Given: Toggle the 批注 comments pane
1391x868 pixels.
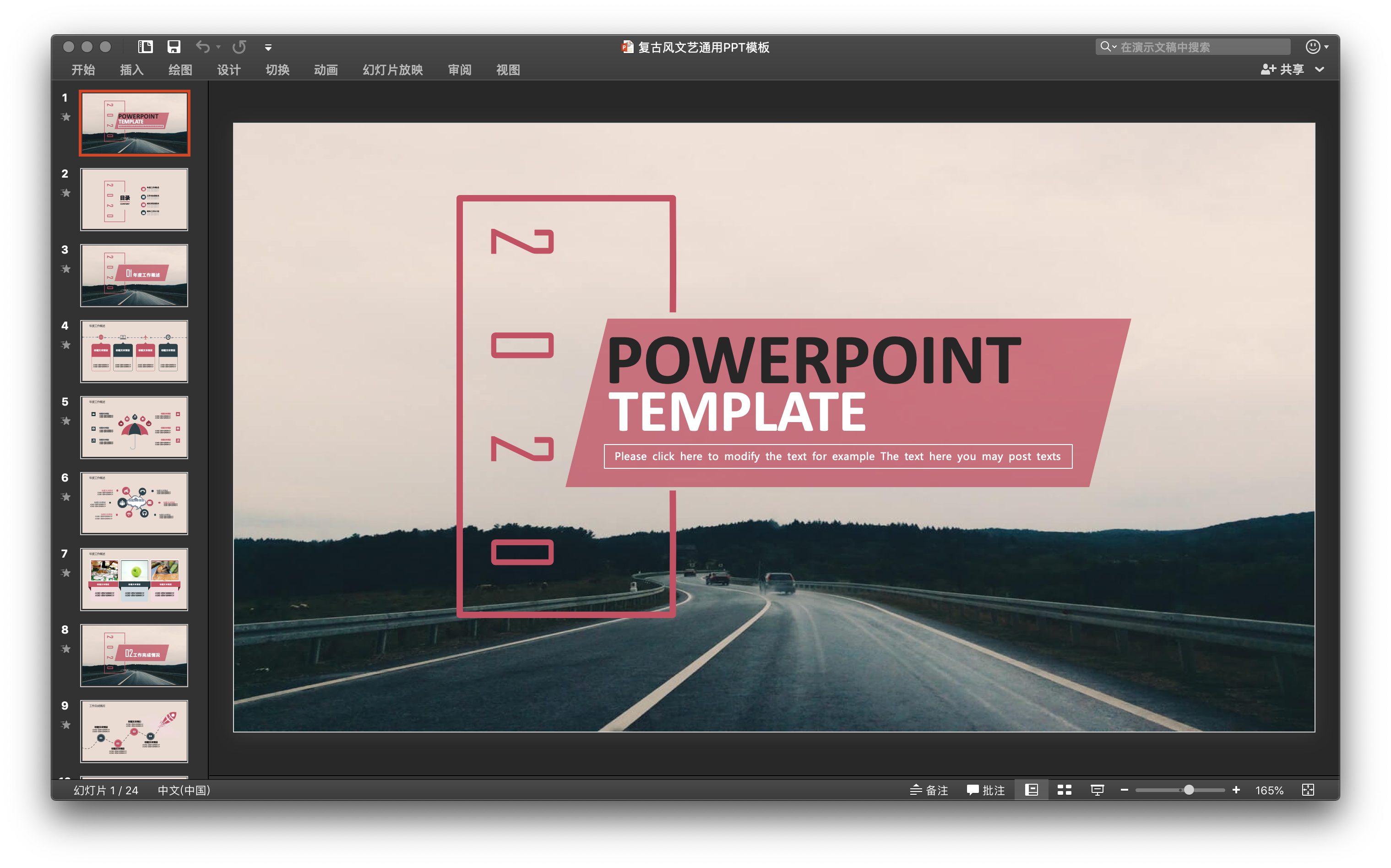Looking at the screenshot, I should click(x=986, y=791).
